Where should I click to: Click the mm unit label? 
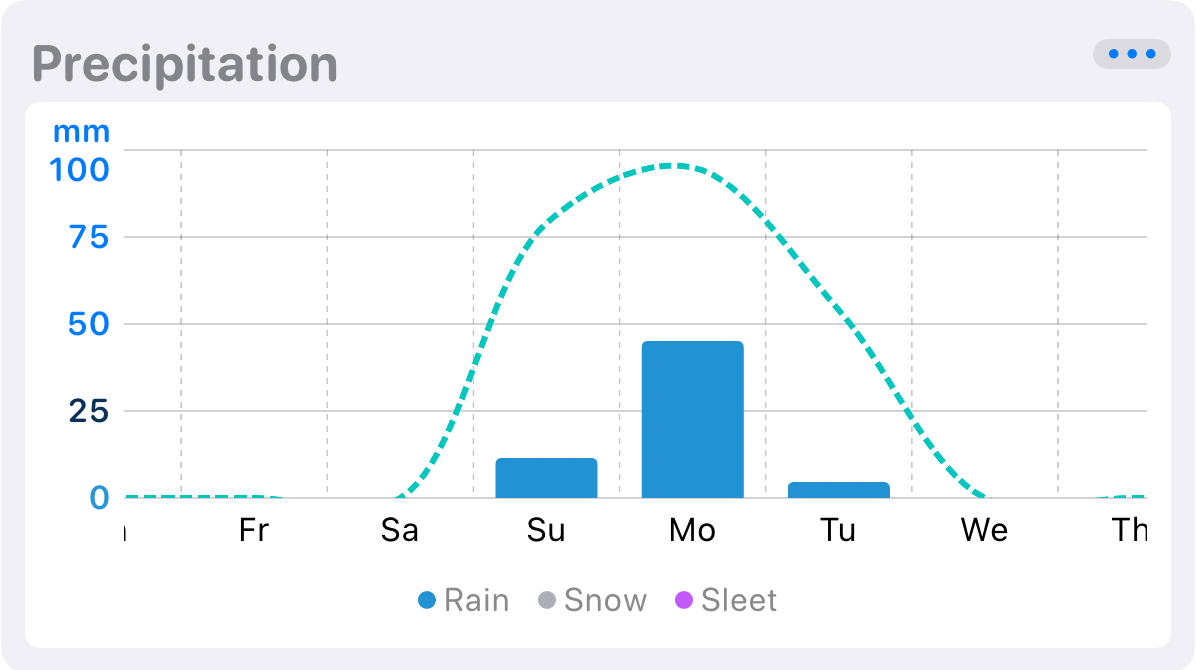[81, 132]
